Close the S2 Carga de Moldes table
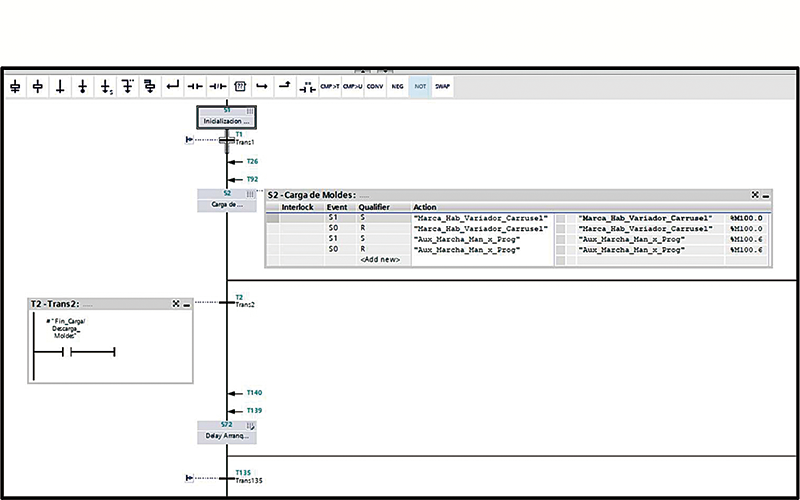The width and height of the screenshot is (800, 500). pyautogui.click(x=755, y=196)
